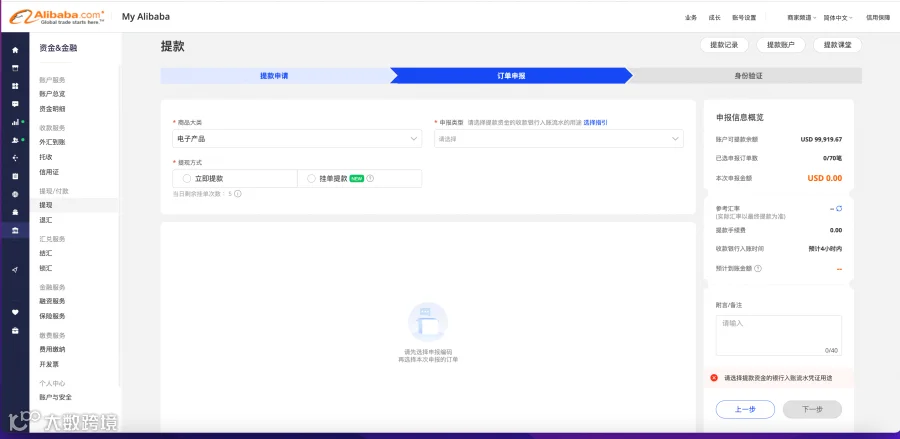The height and width of the screenshot is (439, 900).
Task: Open 资金明细 in the side menu
Action: [x=52, y=108]
